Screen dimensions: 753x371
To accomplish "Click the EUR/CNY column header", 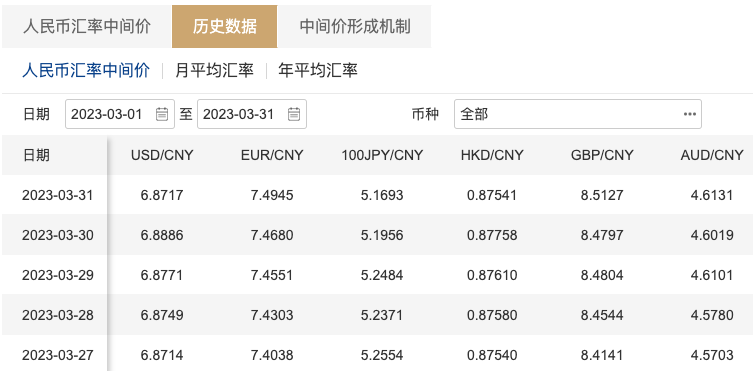I will [x=272, y=155].
